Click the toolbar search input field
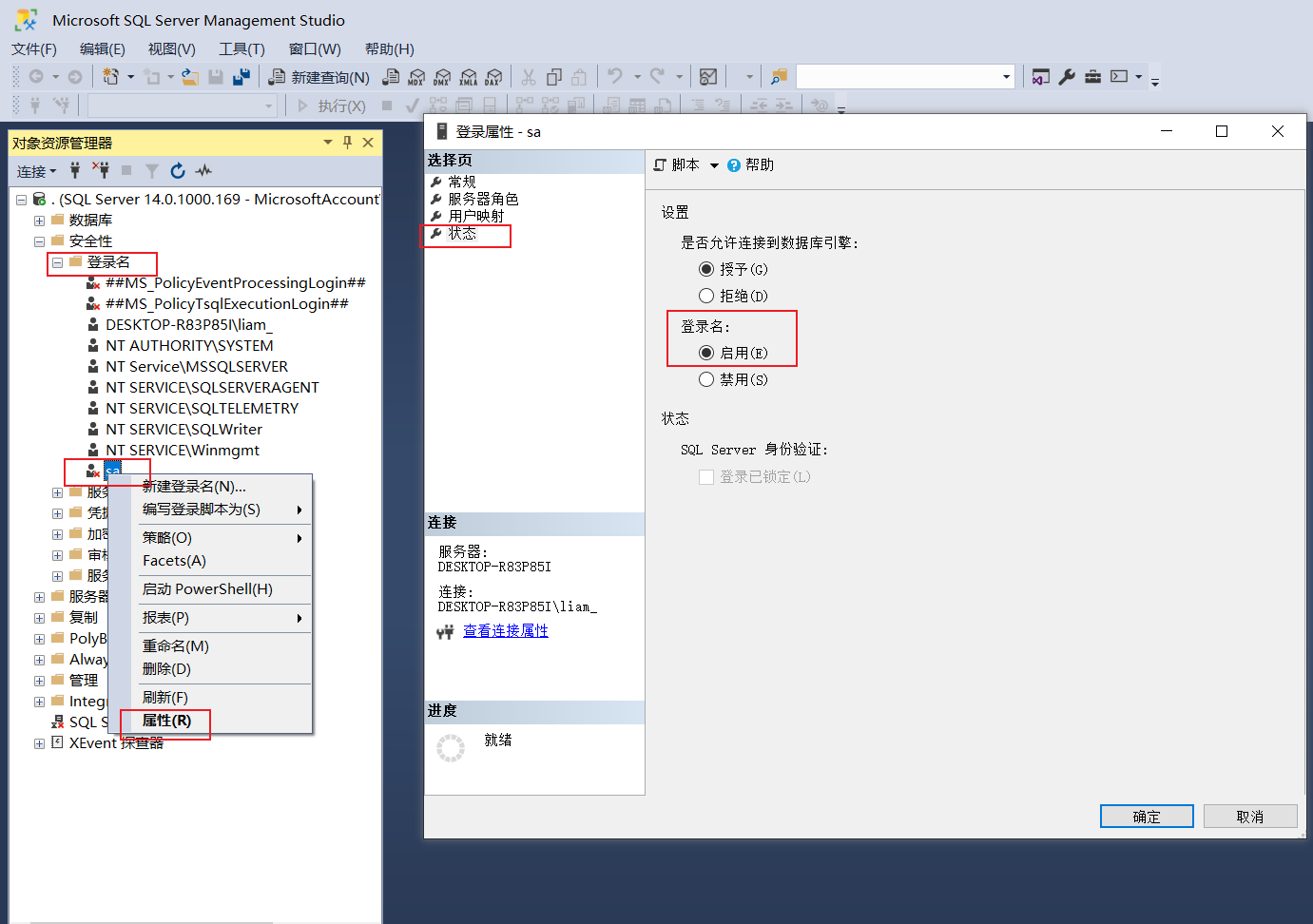1313x924 pixels. [x=898, y=77]
